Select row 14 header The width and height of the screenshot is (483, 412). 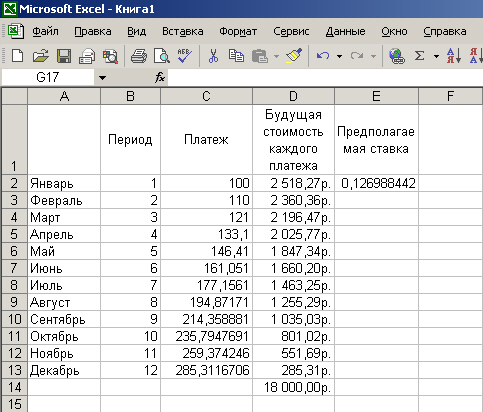[x=14, y=387]
